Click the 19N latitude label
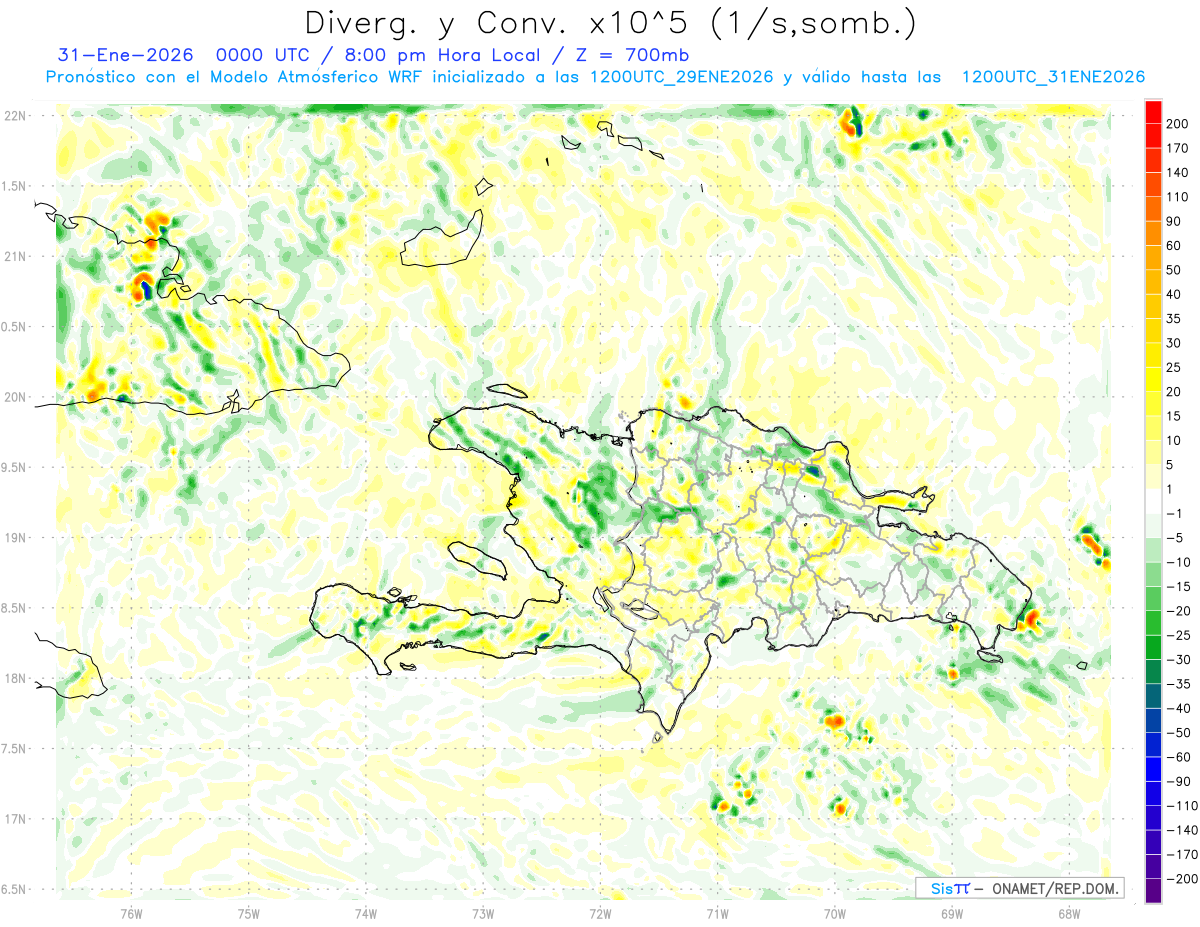Viewport: 1200px width, 927px height. pos(14,538)
